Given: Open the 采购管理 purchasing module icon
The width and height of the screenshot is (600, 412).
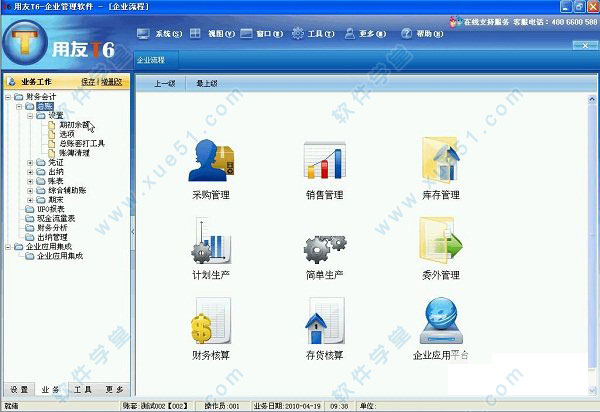Looking at the screenshot, I should 211,160.
